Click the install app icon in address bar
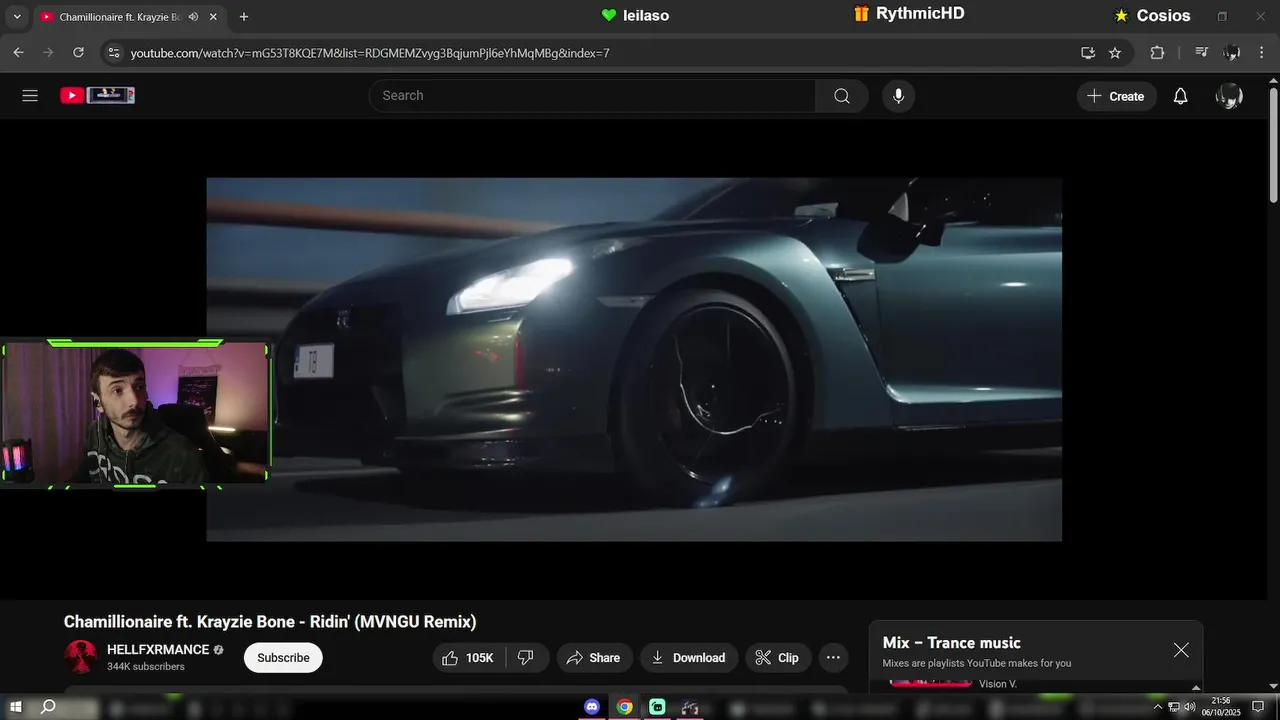 coord(1088,52)
